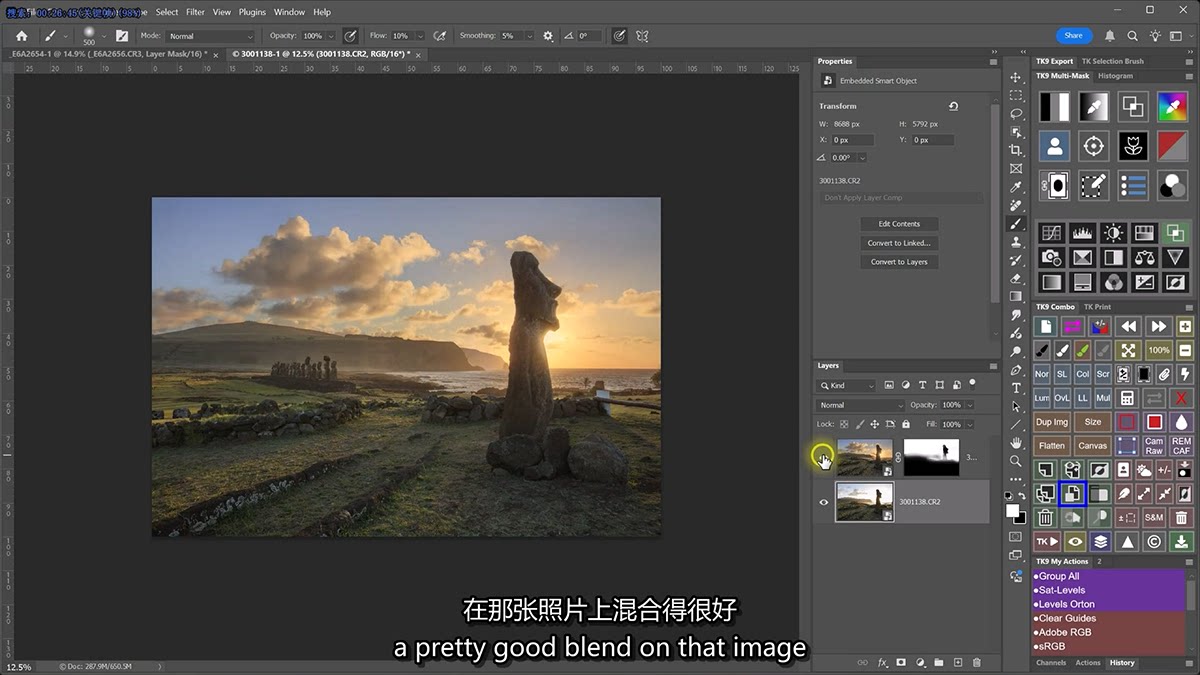The image size is (1200, 675).
Task: Click the foreground color swatch
Action: [x=1011, y=510]
